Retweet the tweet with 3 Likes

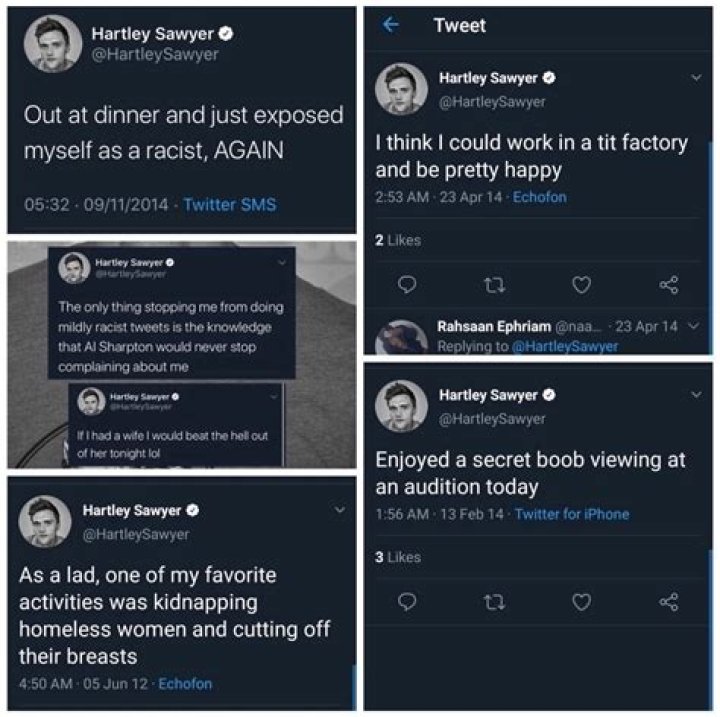pos(493,601)
